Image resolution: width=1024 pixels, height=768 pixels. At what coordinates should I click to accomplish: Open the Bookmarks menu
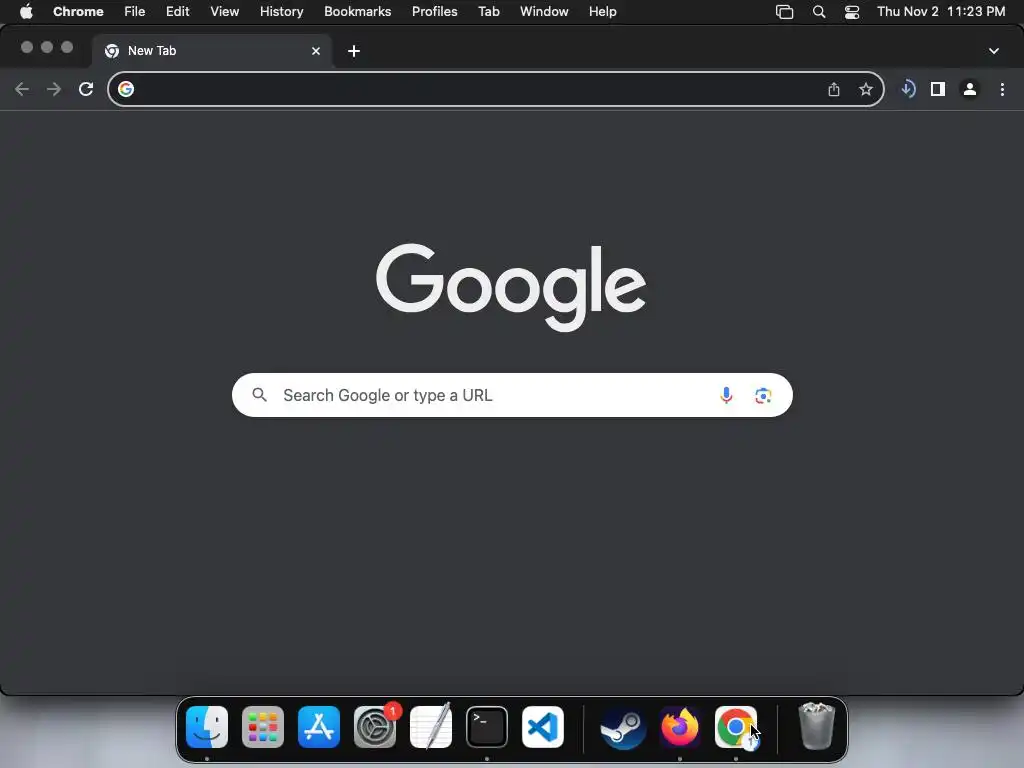pyautogui.click(x=358, y=12)
